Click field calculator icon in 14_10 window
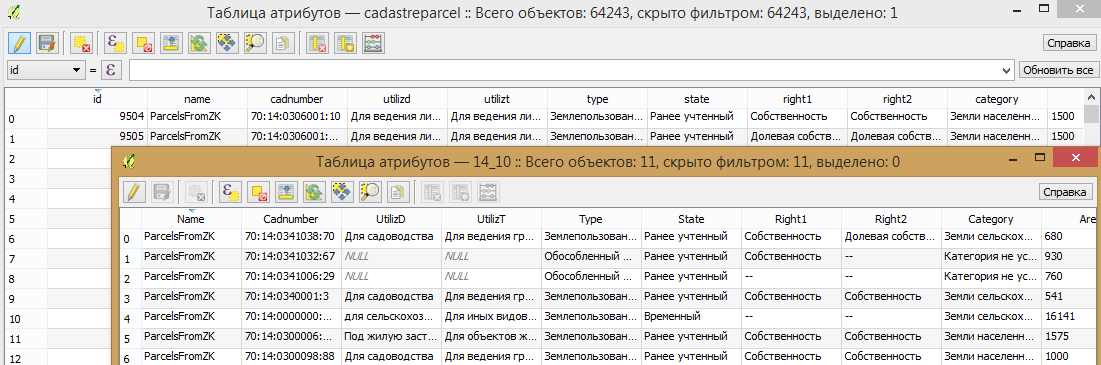 (487, 192)
